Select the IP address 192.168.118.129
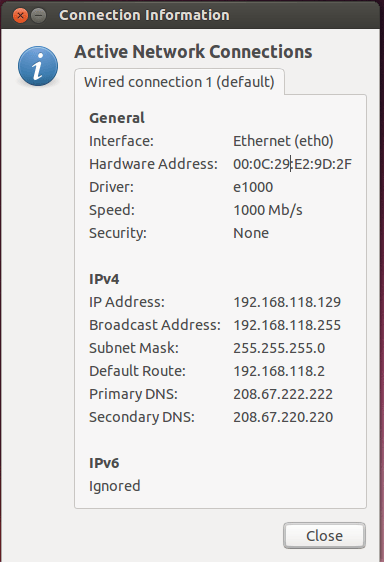 click(287, 302)
